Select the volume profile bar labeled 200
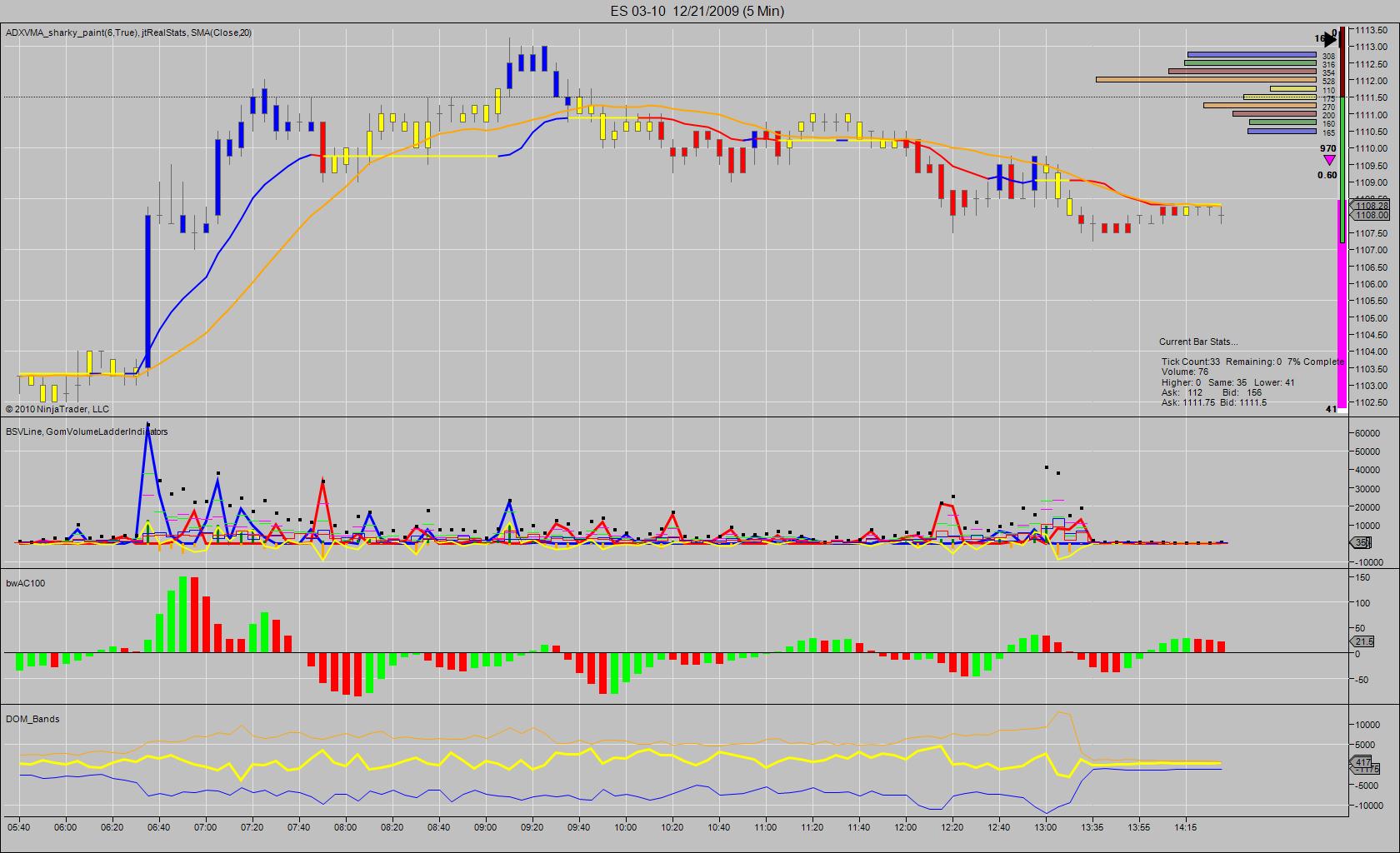This screenshot has height=853, width=1400. (x=1274, y=114)
